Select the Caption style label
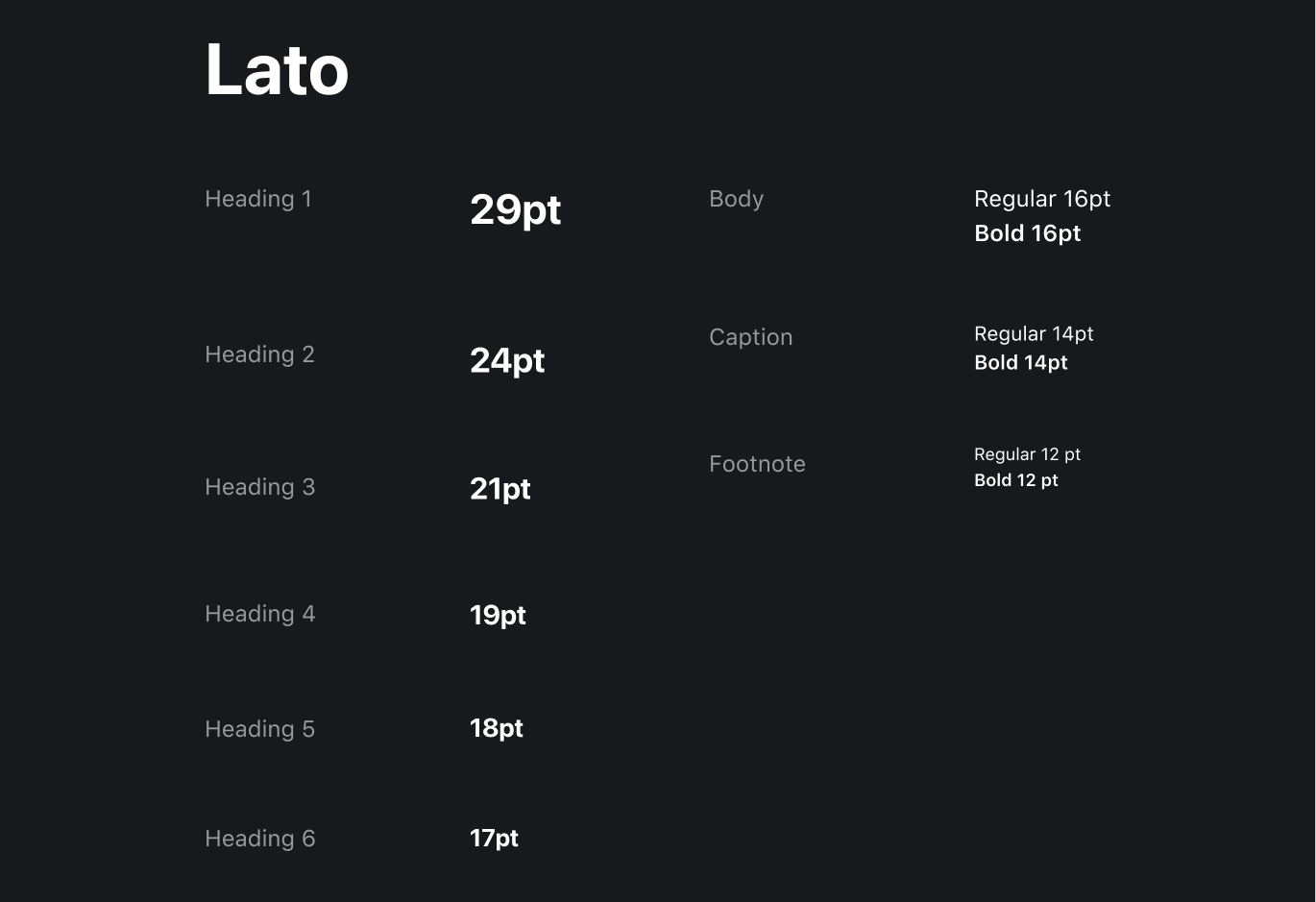This screenshot has width=1316, height=902. [750, 337]
